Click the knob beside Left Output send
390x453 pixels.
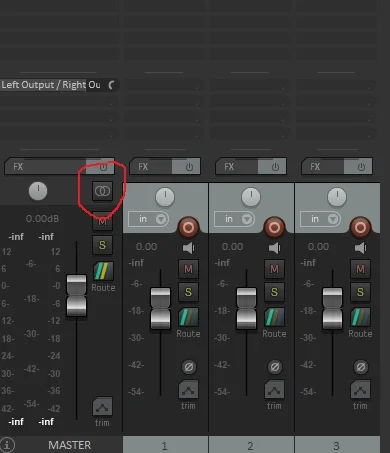pos(112,85)
